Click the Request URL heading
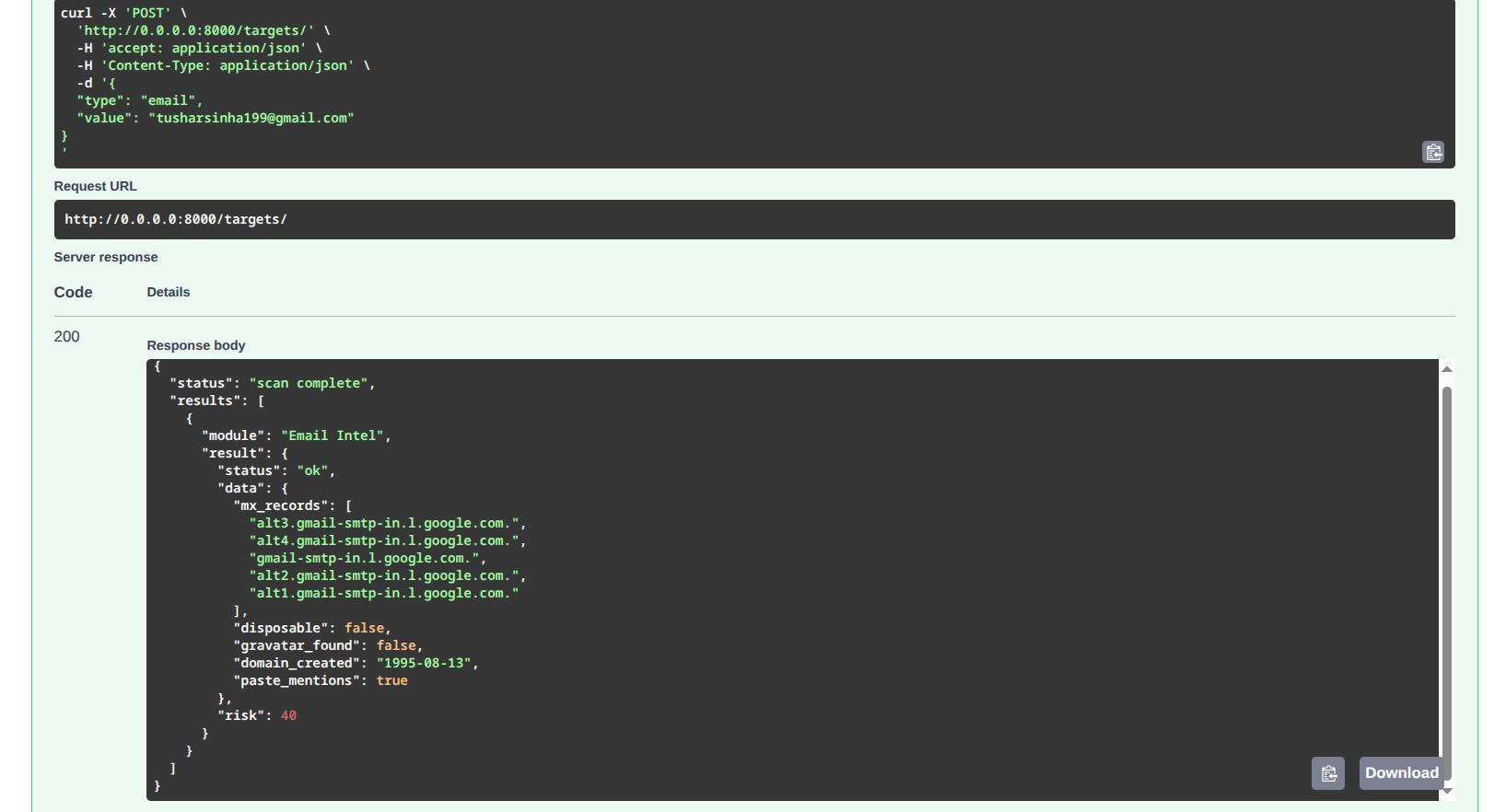Screen dimensions: 1506x812 (x=95, y=186)
